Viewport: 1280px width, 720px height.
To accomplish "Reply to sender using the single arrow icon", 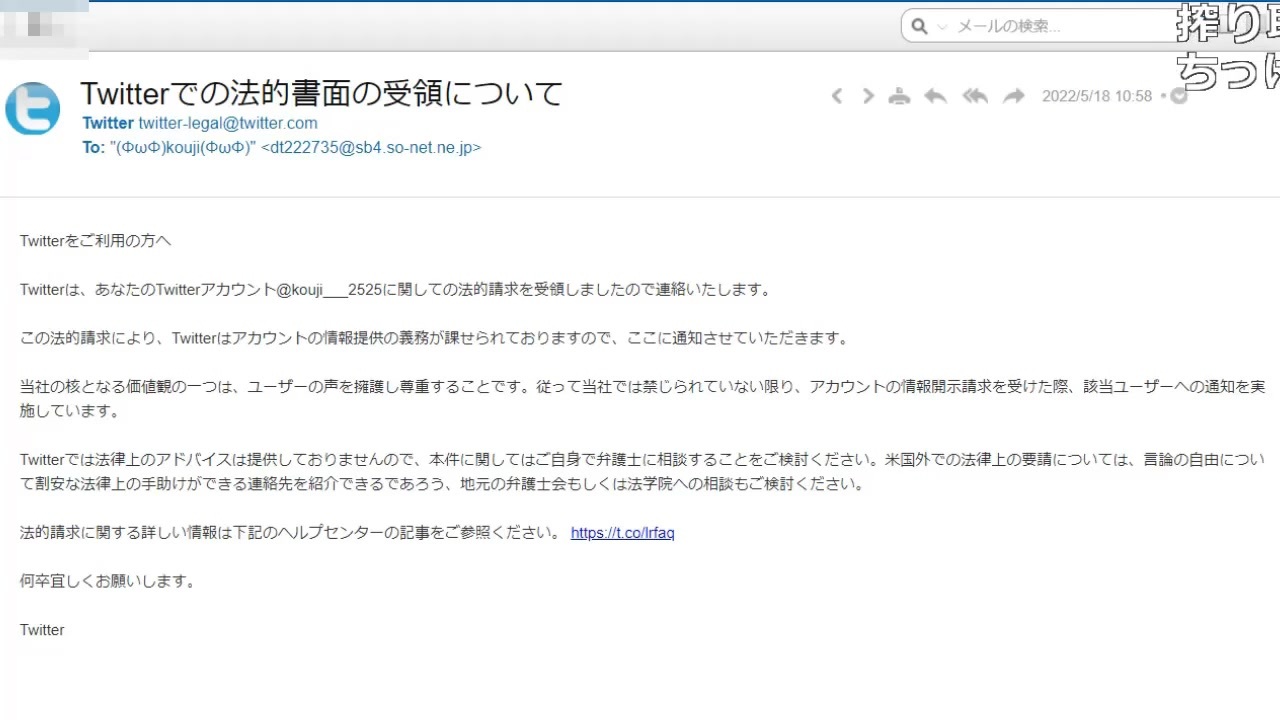I will pos(935,96).
